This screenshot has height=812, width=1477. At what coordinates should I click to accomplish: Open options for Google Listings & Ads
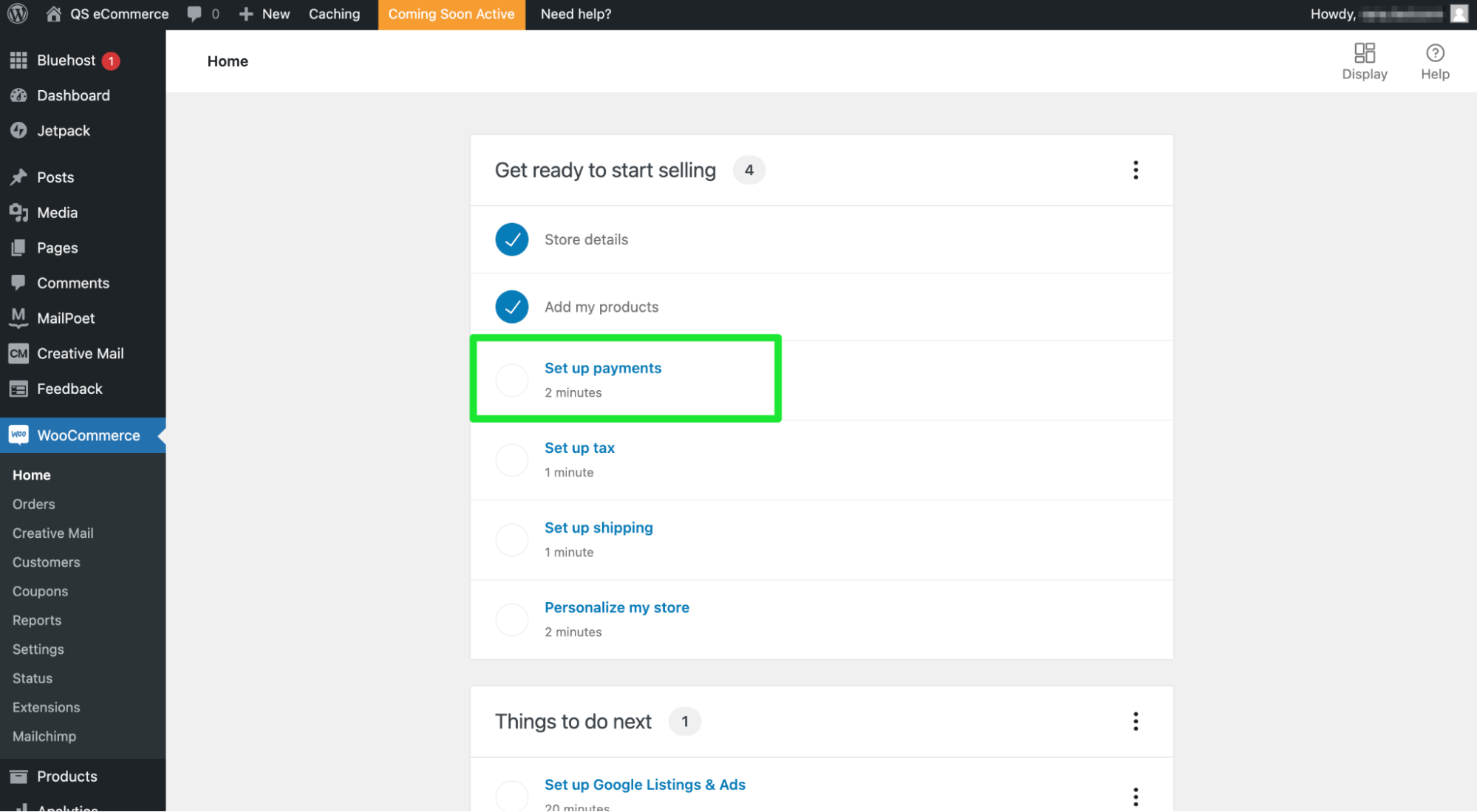[x=1134, y=796]
